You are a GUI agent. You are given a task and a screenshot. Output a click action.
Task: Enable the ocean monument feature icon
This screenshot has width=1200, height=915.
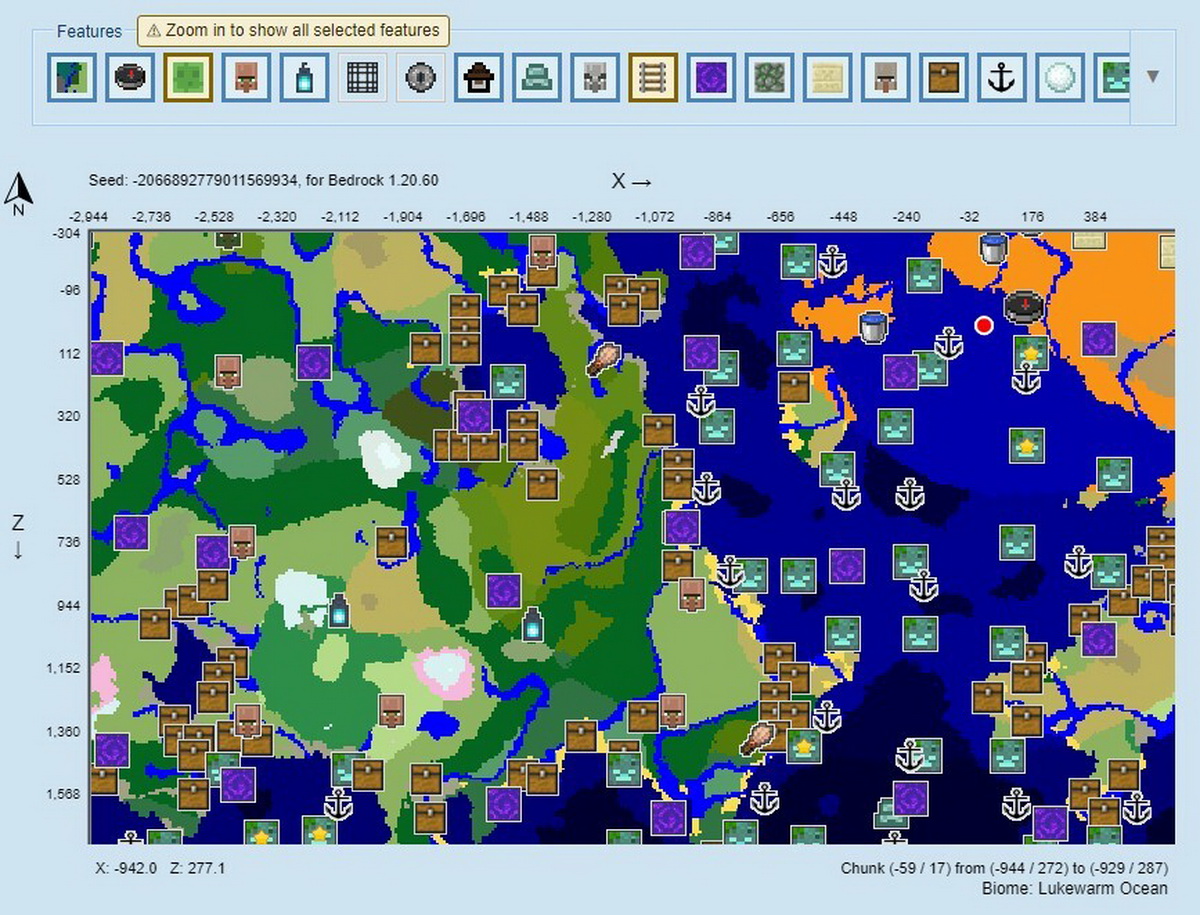click(535, 77)
